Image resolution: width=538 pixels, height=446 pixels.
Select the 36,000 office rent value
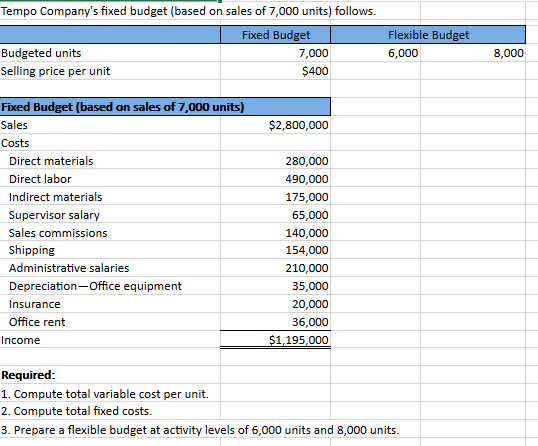[x=276, y=322]
